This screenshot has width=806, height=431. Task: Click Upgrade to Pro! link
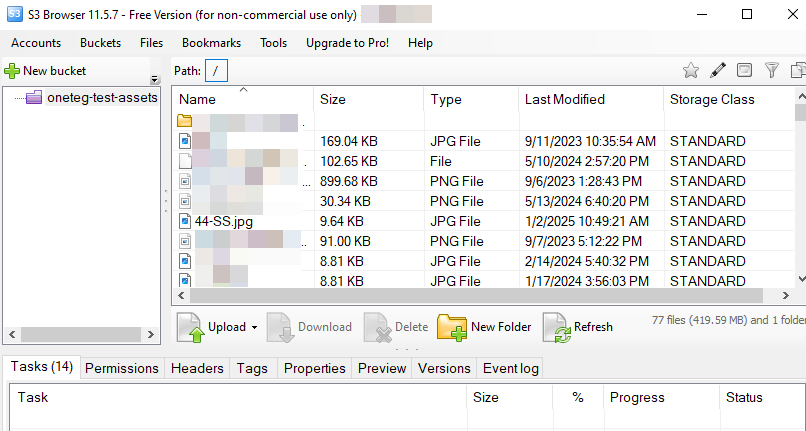(x=347, y=43)
